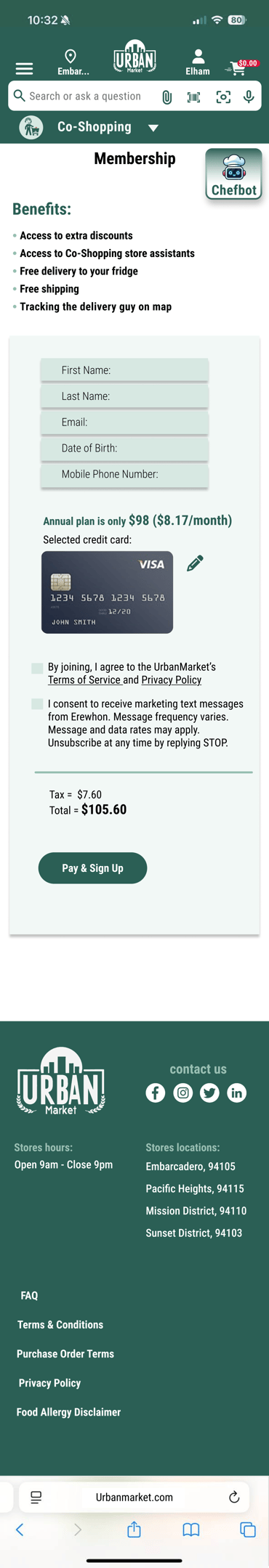Tap the Visa credit card image
The height and width of the screenshot is (1568, 269).
pyautogui.click(x=107, y=592)
